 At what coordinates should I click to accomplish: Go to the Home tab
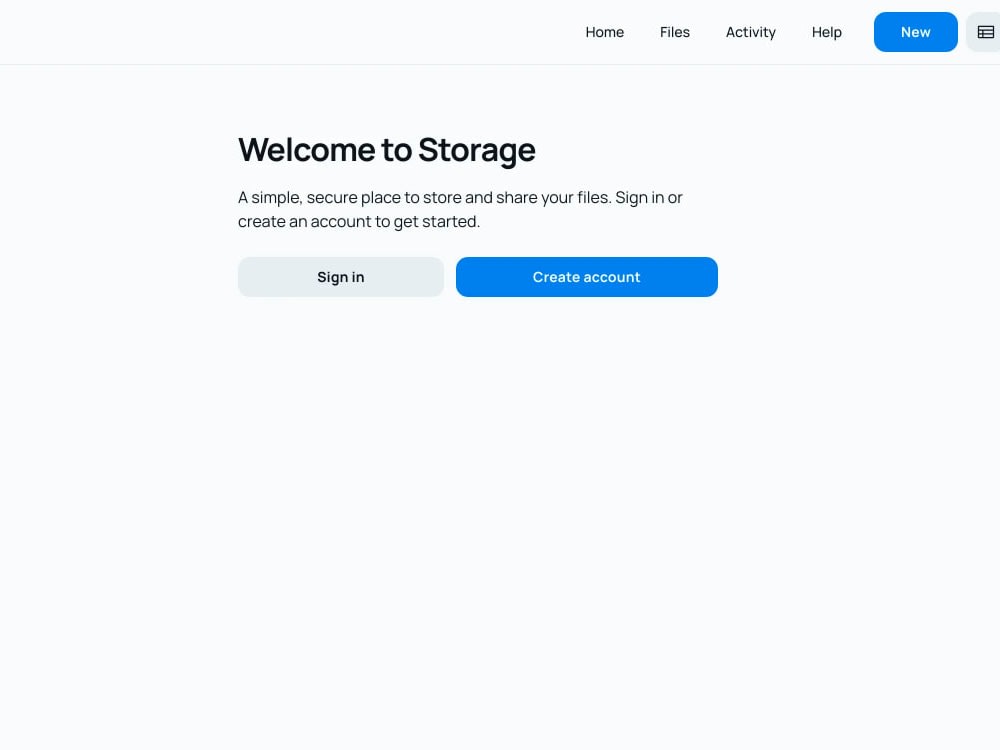(605, 32)
